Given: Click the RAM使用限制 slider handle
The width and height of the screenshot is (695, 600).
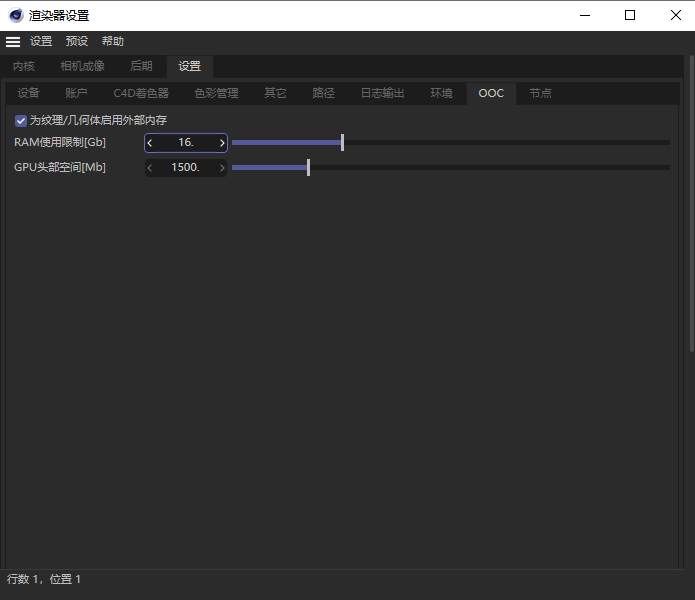Looking at the screenshot, I should pyautogui.click(x=342, y=143).
